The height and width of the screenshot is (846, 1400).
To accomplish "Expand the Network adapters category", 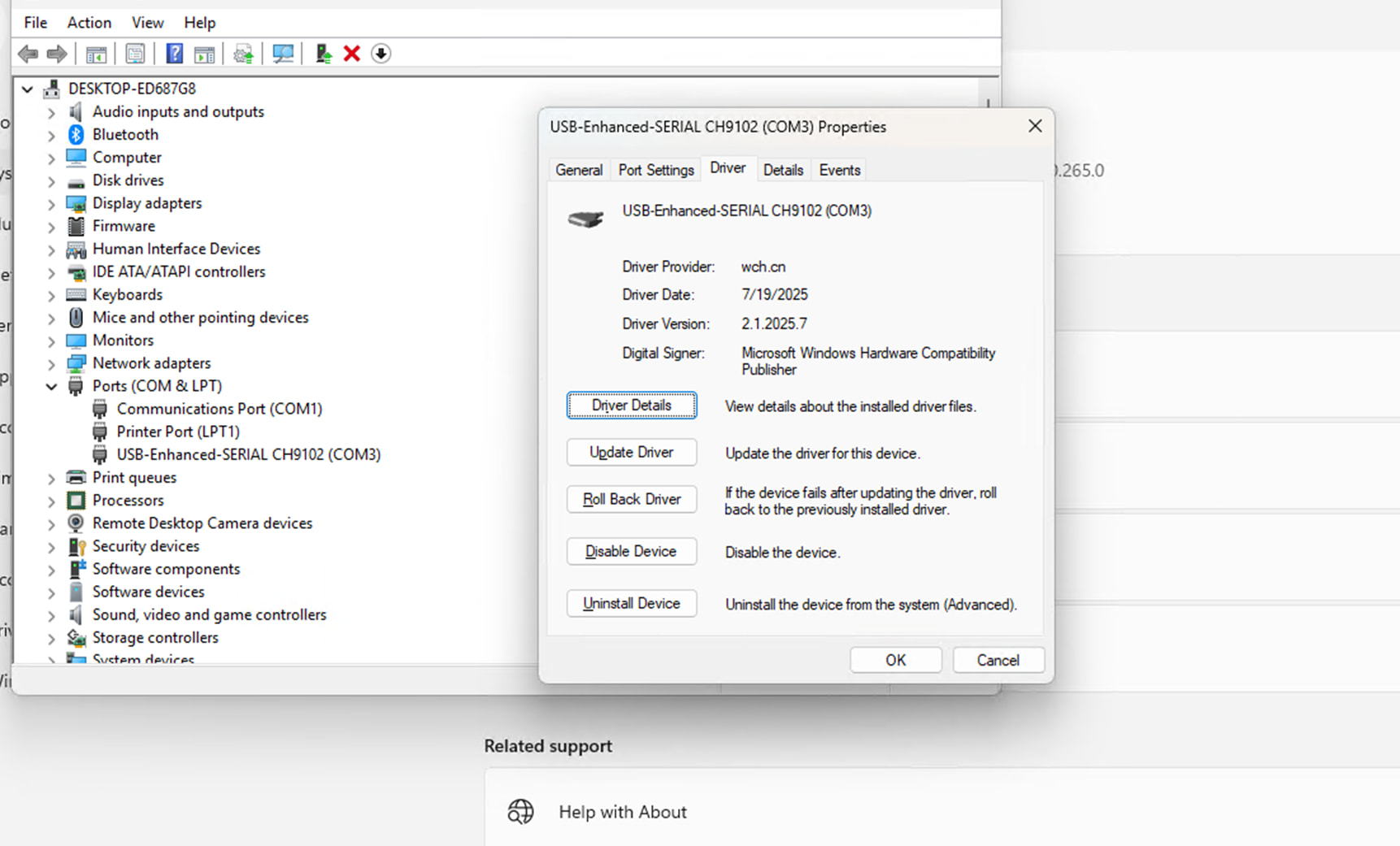I will click(x=51, y=364).
